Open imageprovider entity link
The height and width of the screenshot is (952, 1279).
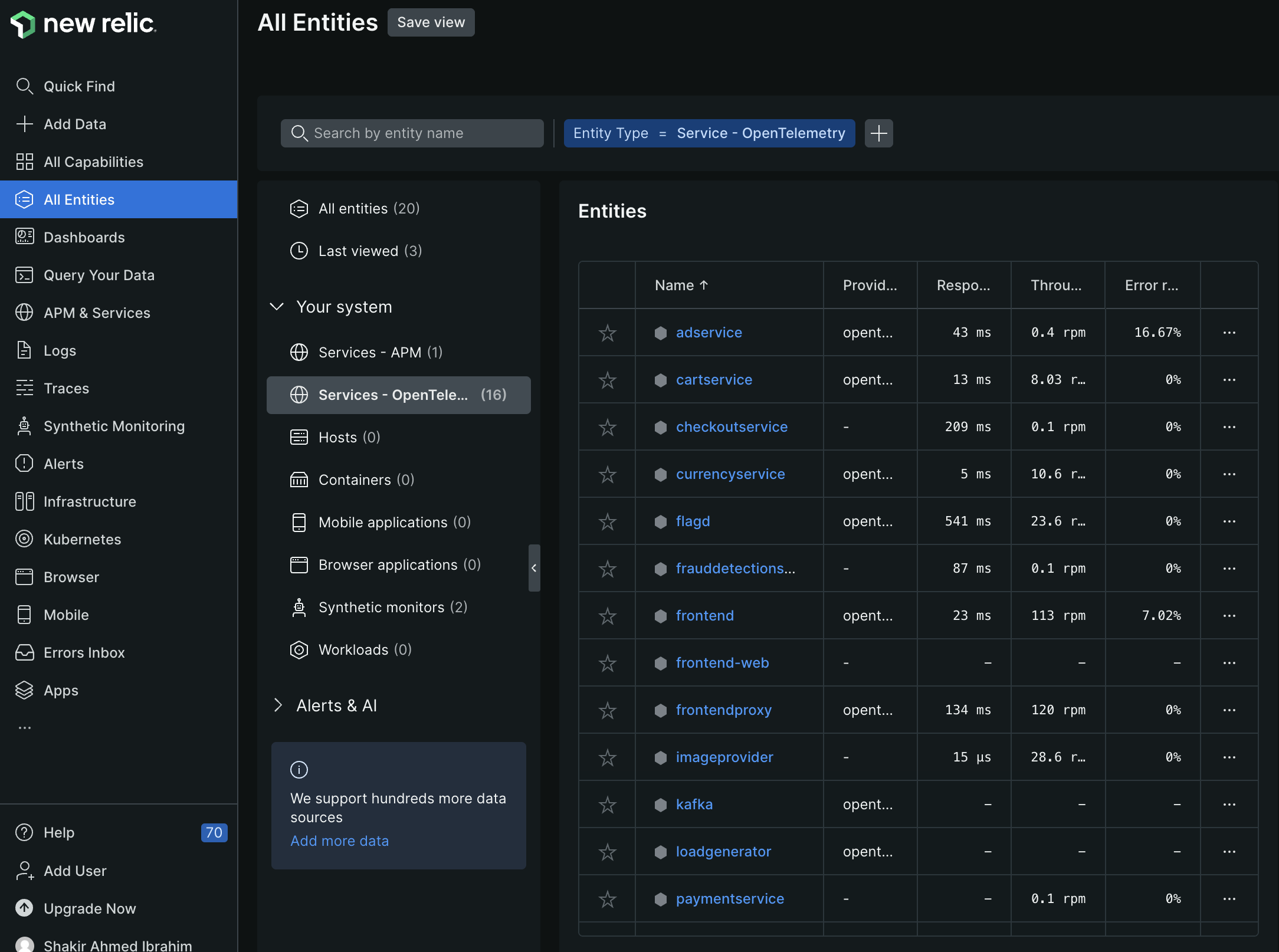click(x=724, y=757)
